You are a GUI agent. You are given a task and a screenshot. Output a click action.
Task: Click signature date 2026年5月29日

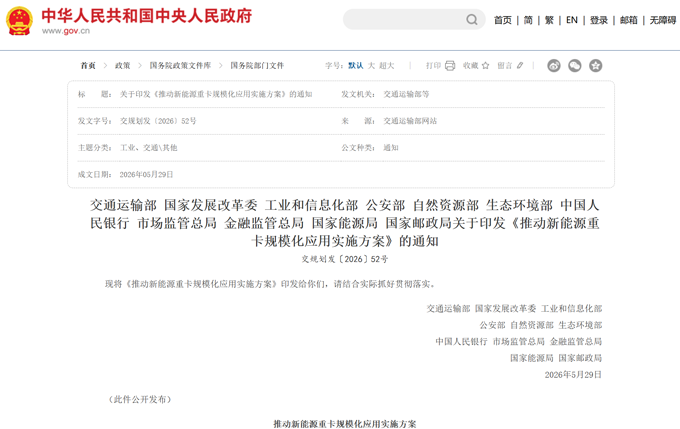pos(573,374)
